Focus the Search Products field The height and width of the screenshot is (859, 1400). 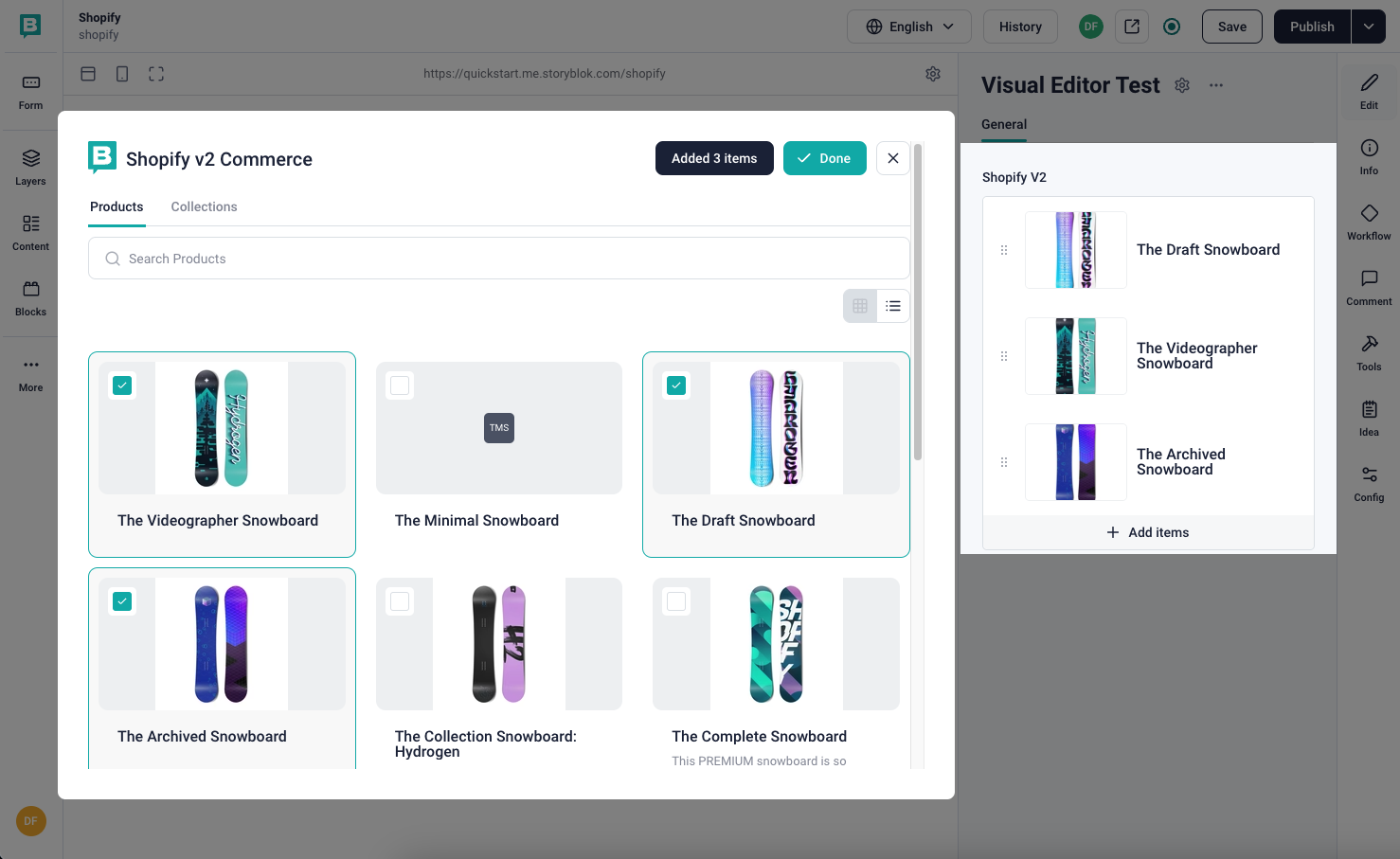point(499,259)
